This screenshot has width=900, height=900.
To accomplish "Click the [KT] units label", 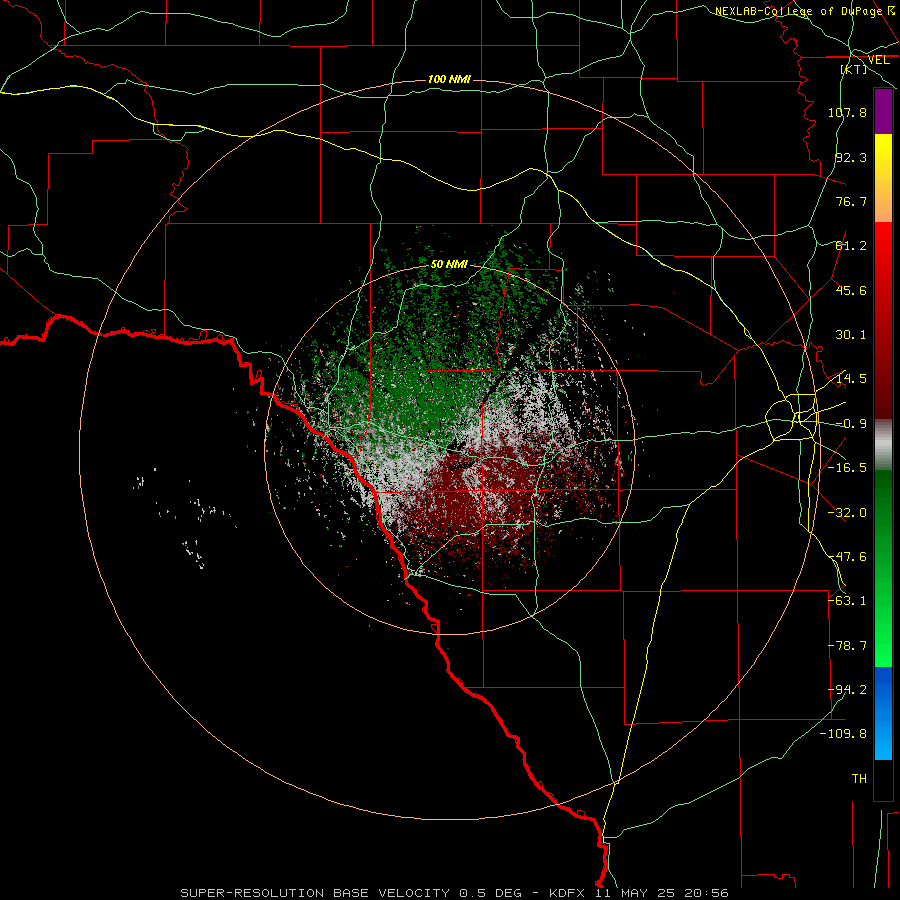I will [x=854, y=69].
